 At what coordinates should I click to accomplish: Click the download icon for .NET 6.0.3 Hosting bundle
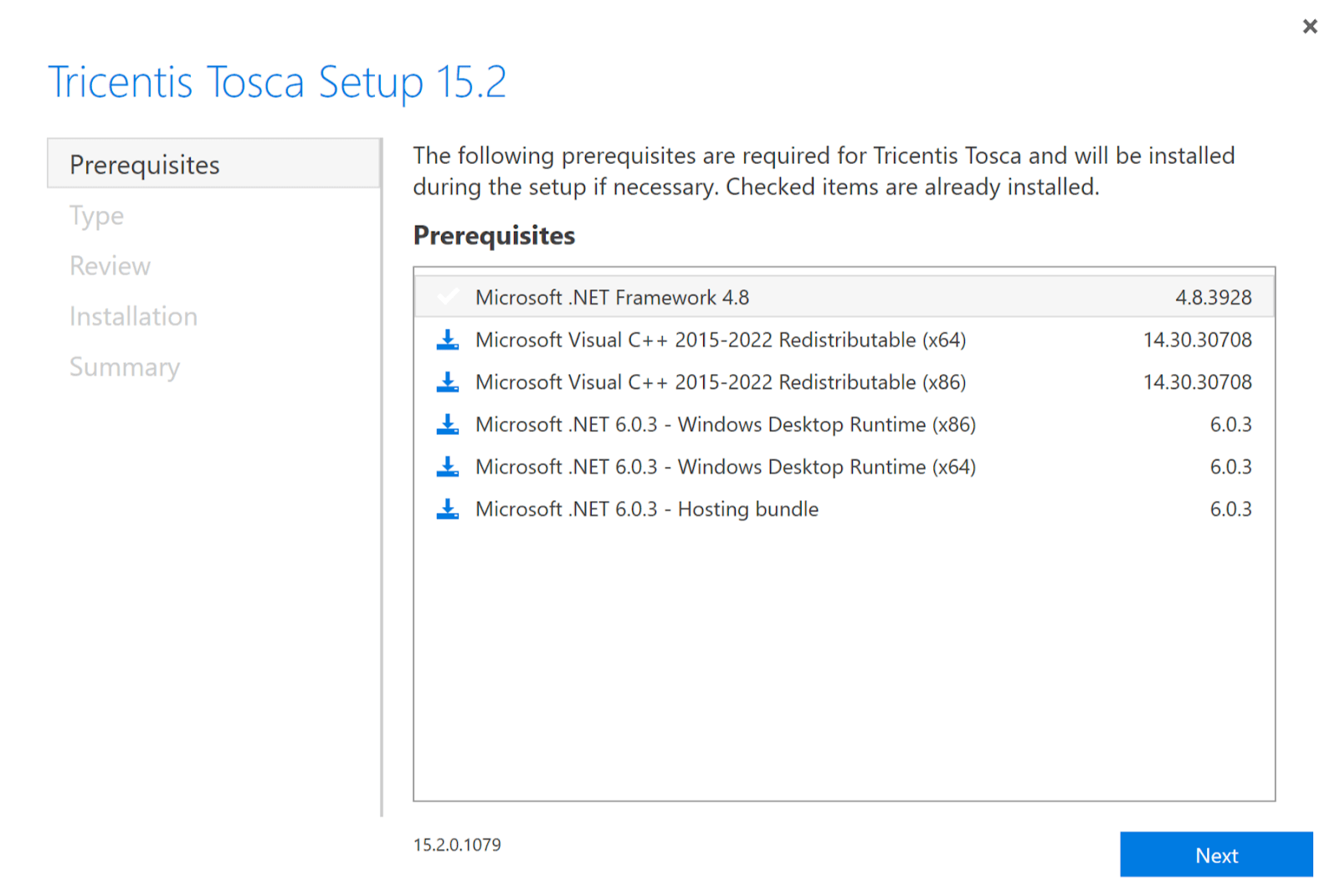point(448,509)
